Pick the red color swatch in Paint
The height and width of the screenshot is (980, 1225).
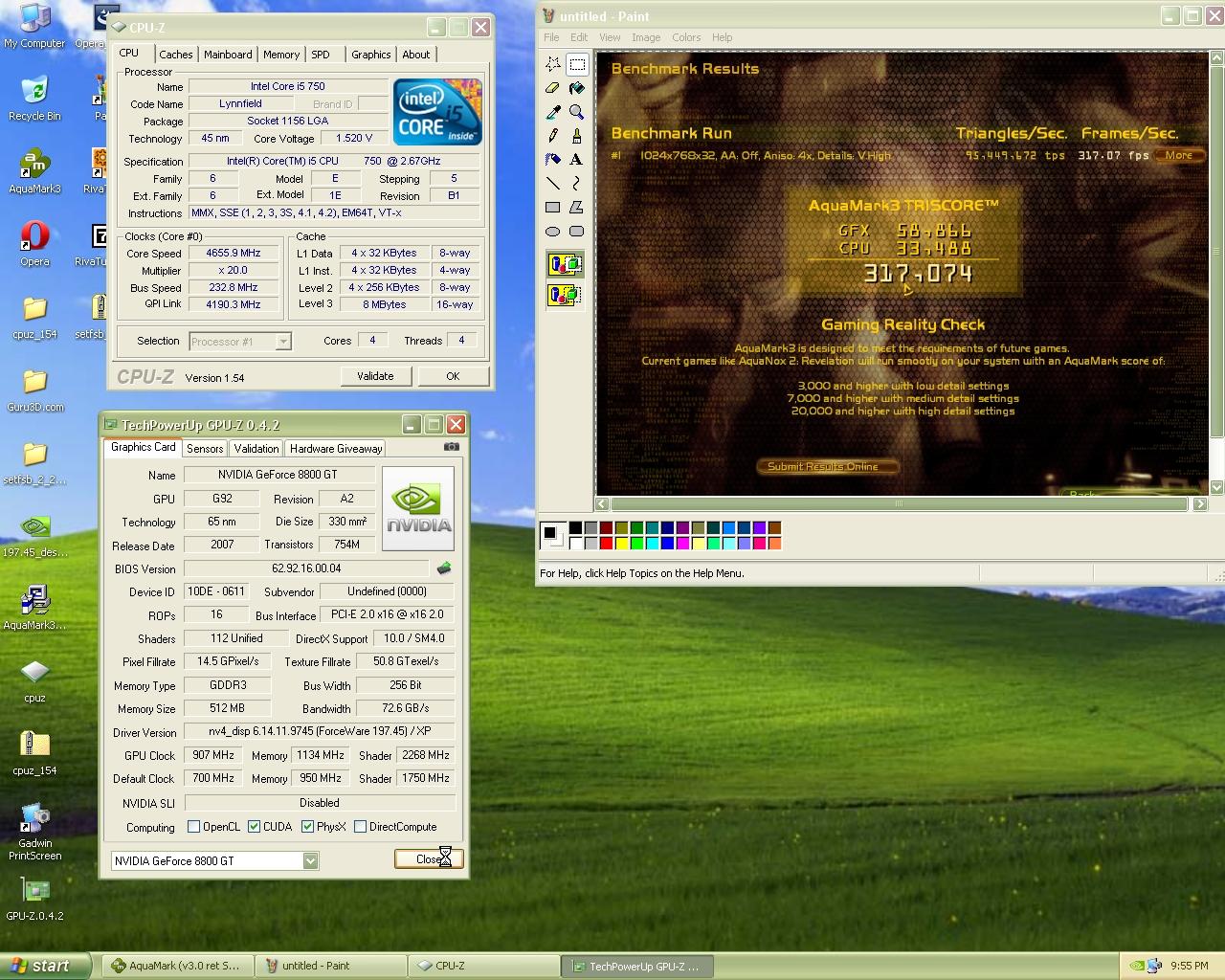pyautogui.click(x=605, y=544)
